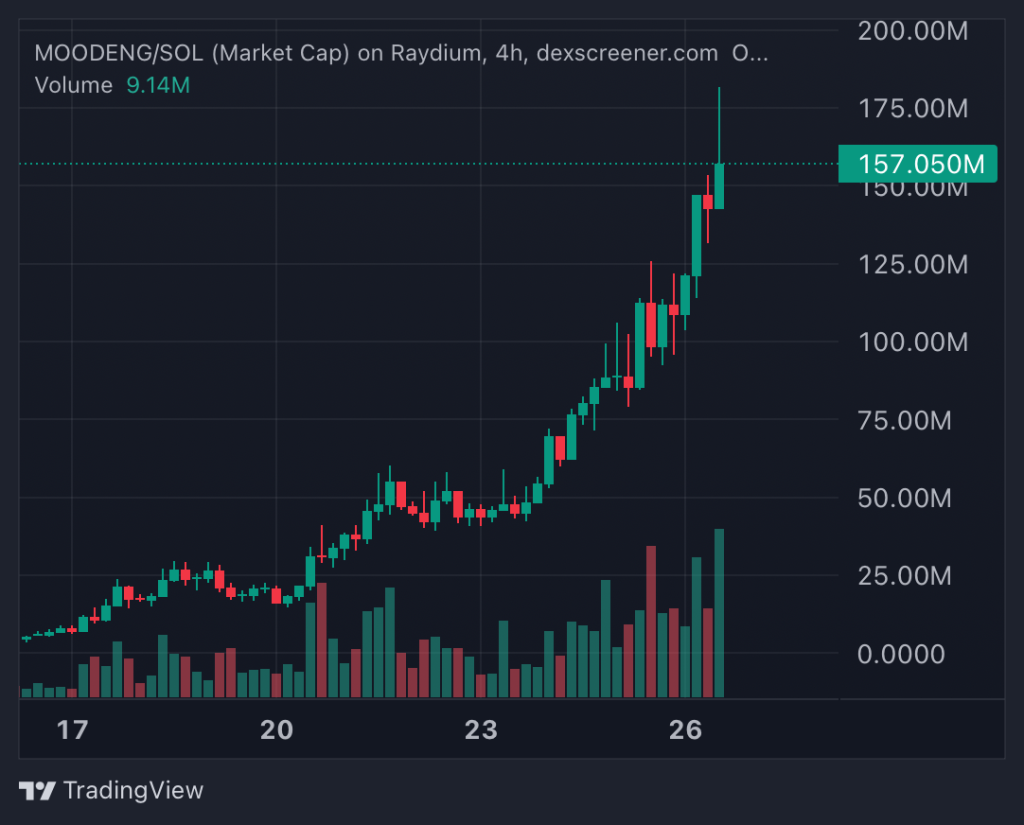Click the 26 label on the date axis
This screenshot has height=825, width=1024.
[x=686, y=730]
